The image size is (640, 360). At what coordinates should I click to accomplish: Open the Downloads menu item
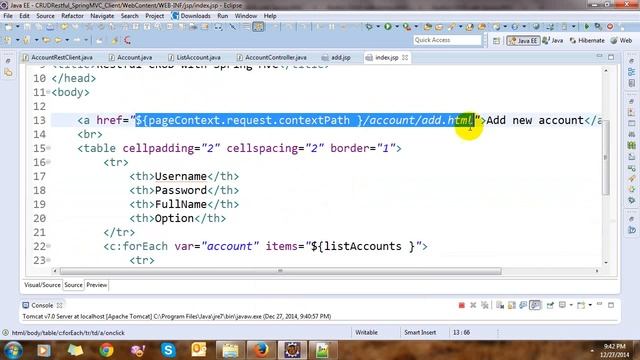(x=191, y=16)
